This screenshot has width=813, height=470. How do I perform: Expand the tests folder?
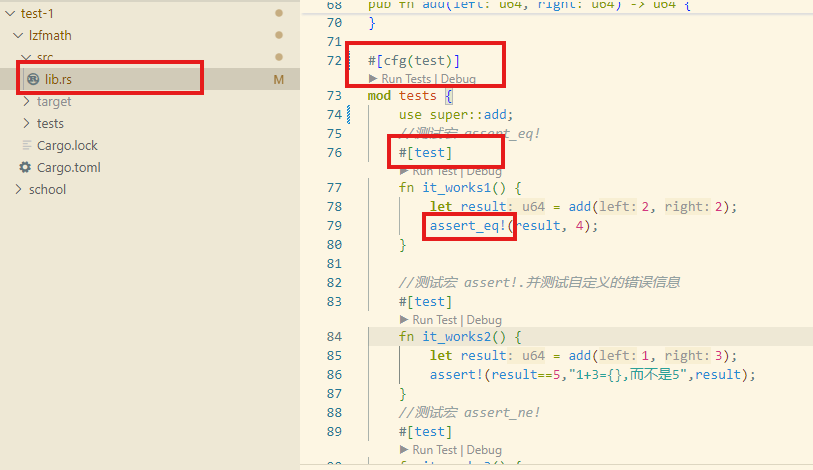(x=26, y=123)
